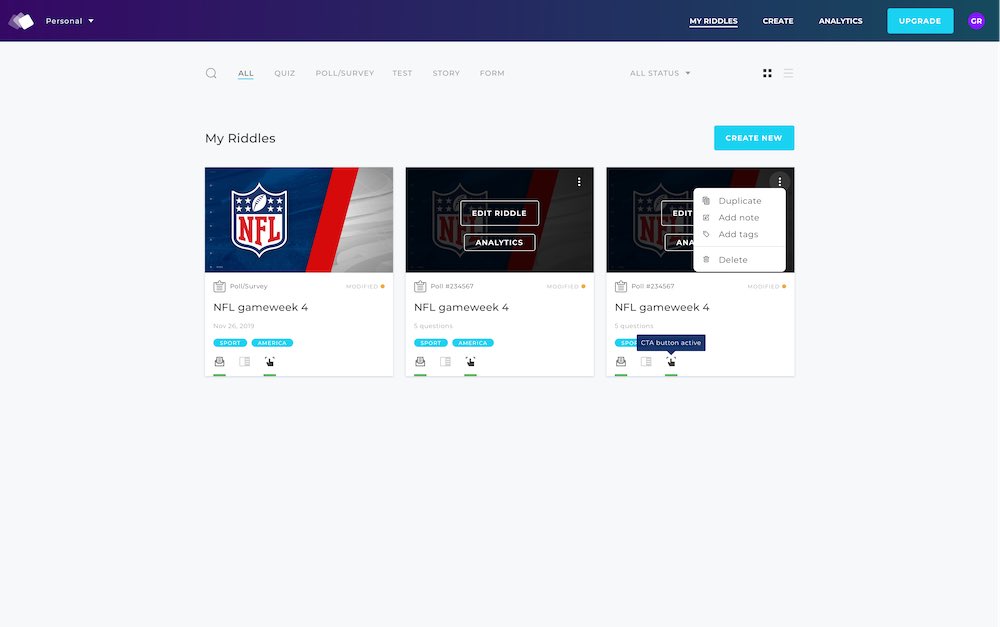Open the Personal workspace dropdown
Viewport: 1000px width, 627px height.
click(x=70, y=21)
